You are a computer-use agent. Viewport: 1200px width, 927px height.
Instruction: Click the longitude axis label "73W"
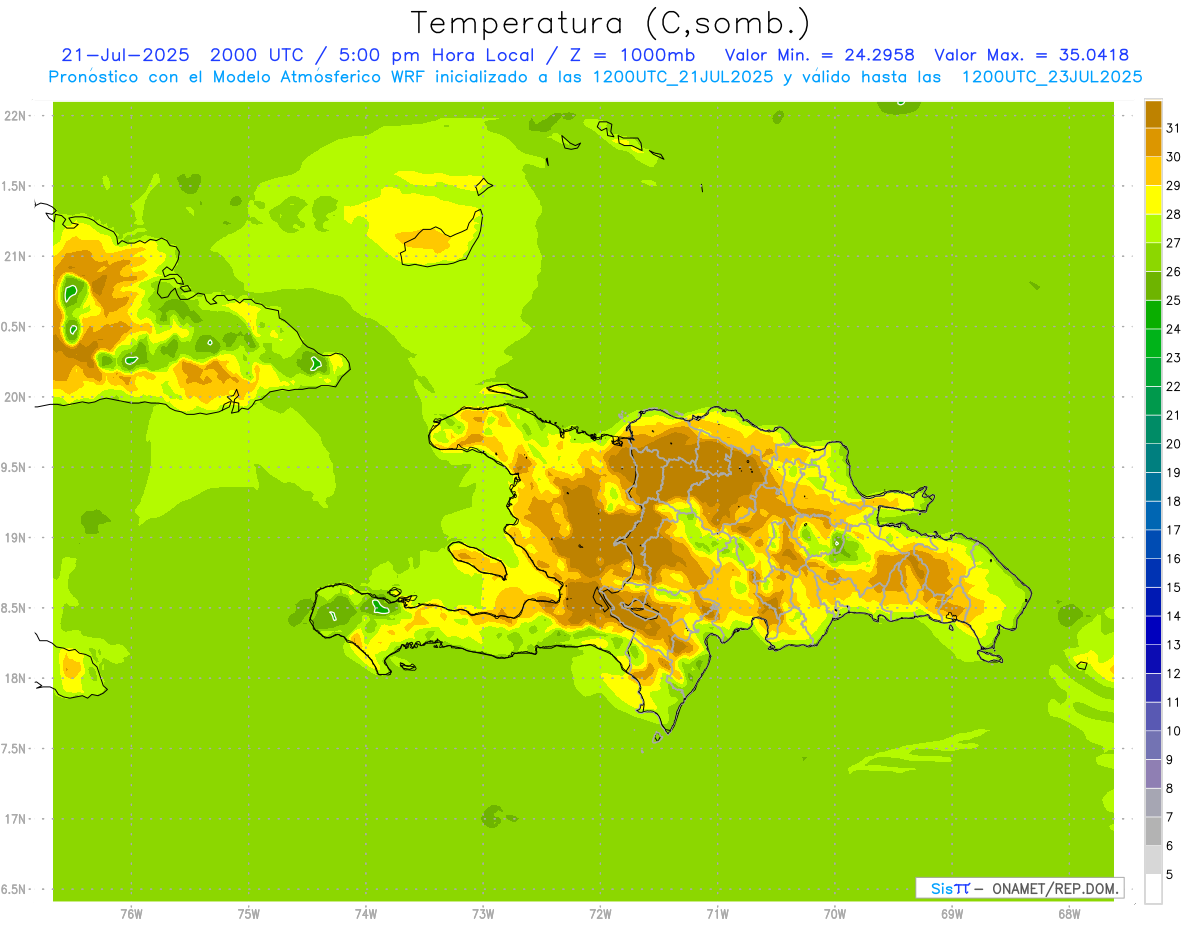point(483,913)
